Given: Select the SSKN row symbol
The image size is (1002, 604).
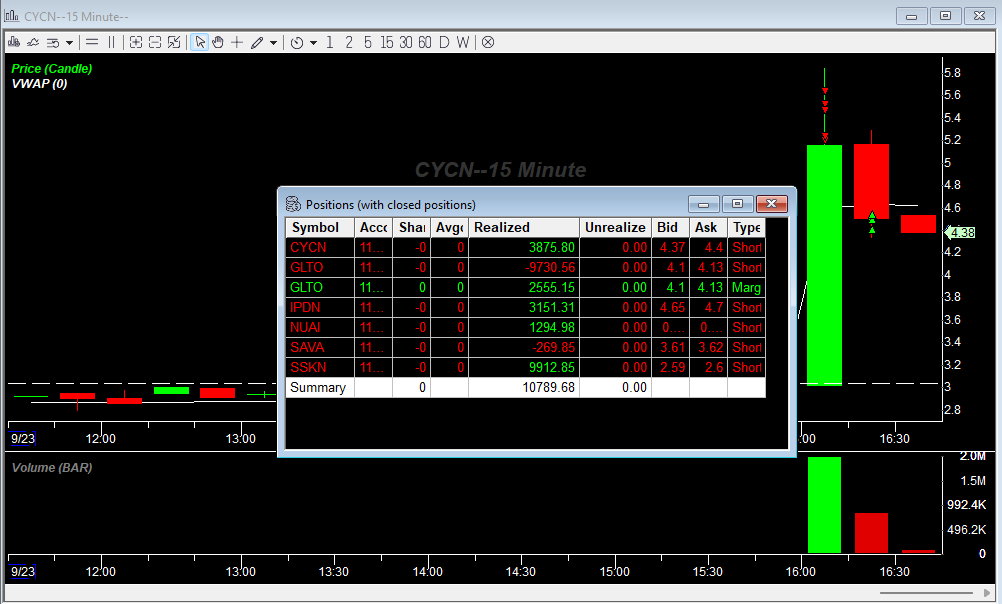Looking at the screenshot, I should (308, 368).
